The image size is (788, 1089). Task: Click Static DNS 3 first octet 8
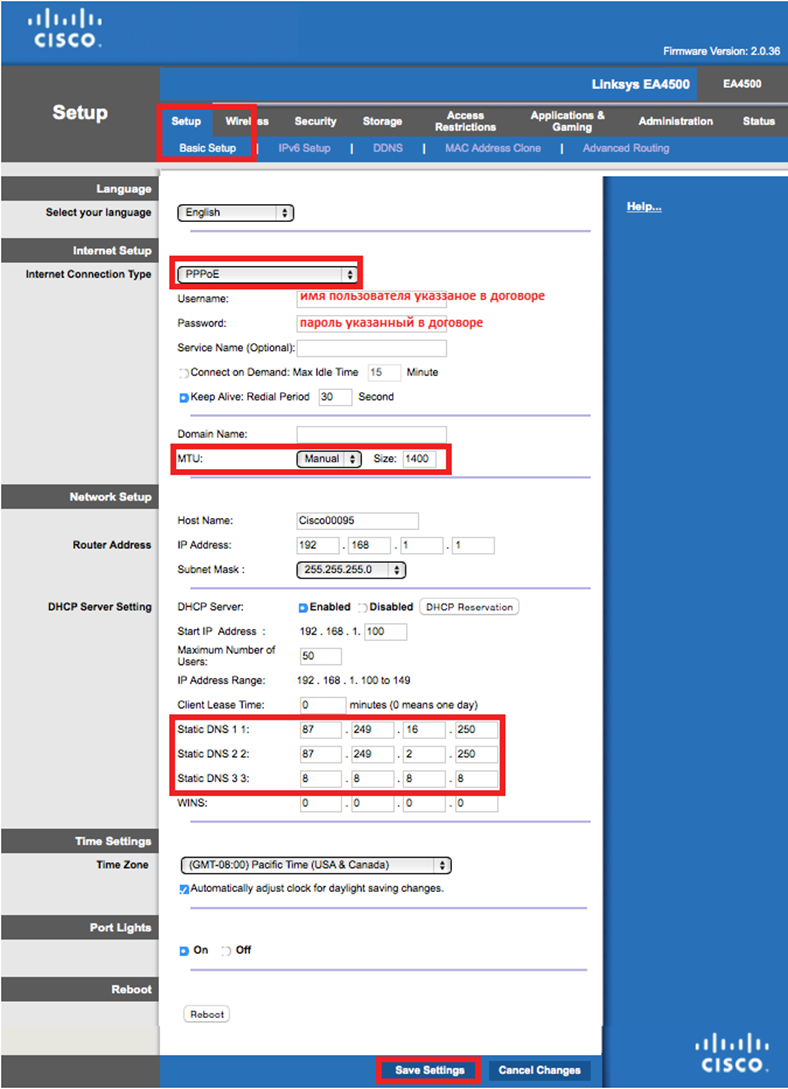[x=321, y=779]
